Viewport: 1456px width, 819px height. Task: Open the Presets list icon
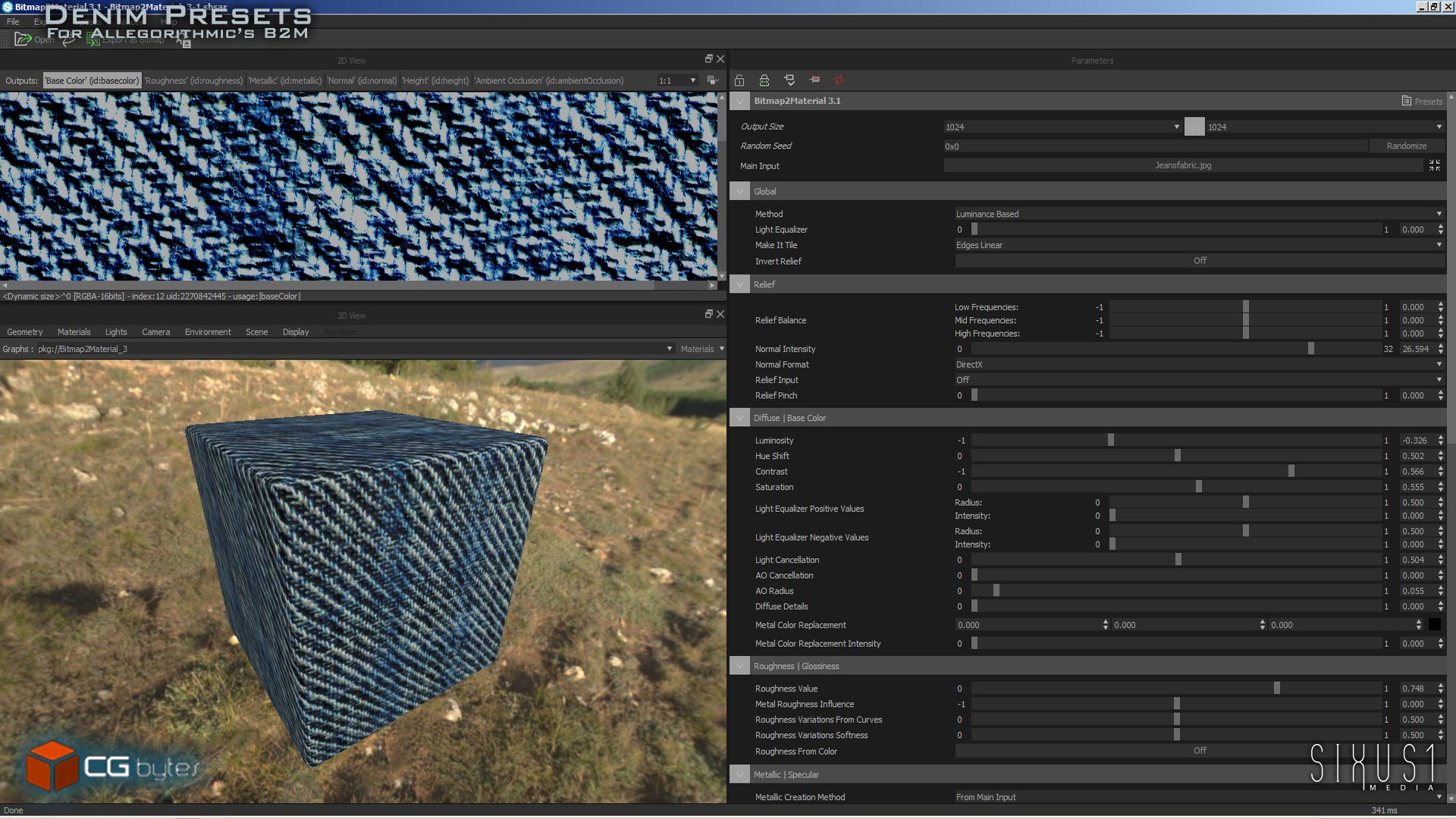click(1407, 101)
